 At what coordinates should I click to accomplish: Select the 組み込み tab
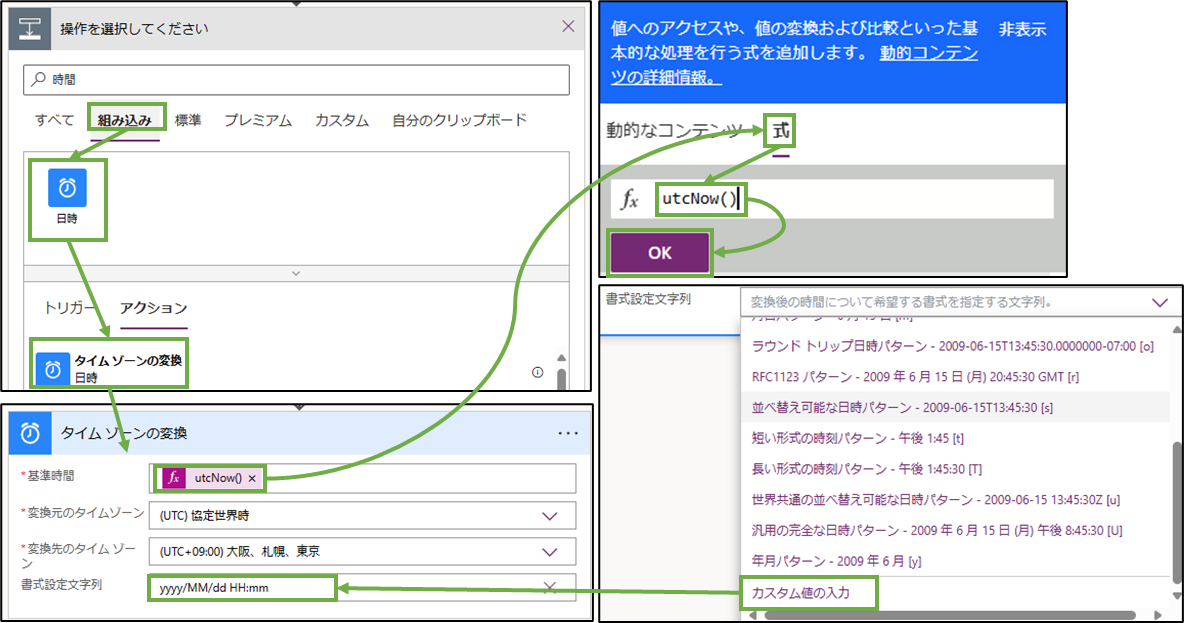pos(125,120)
